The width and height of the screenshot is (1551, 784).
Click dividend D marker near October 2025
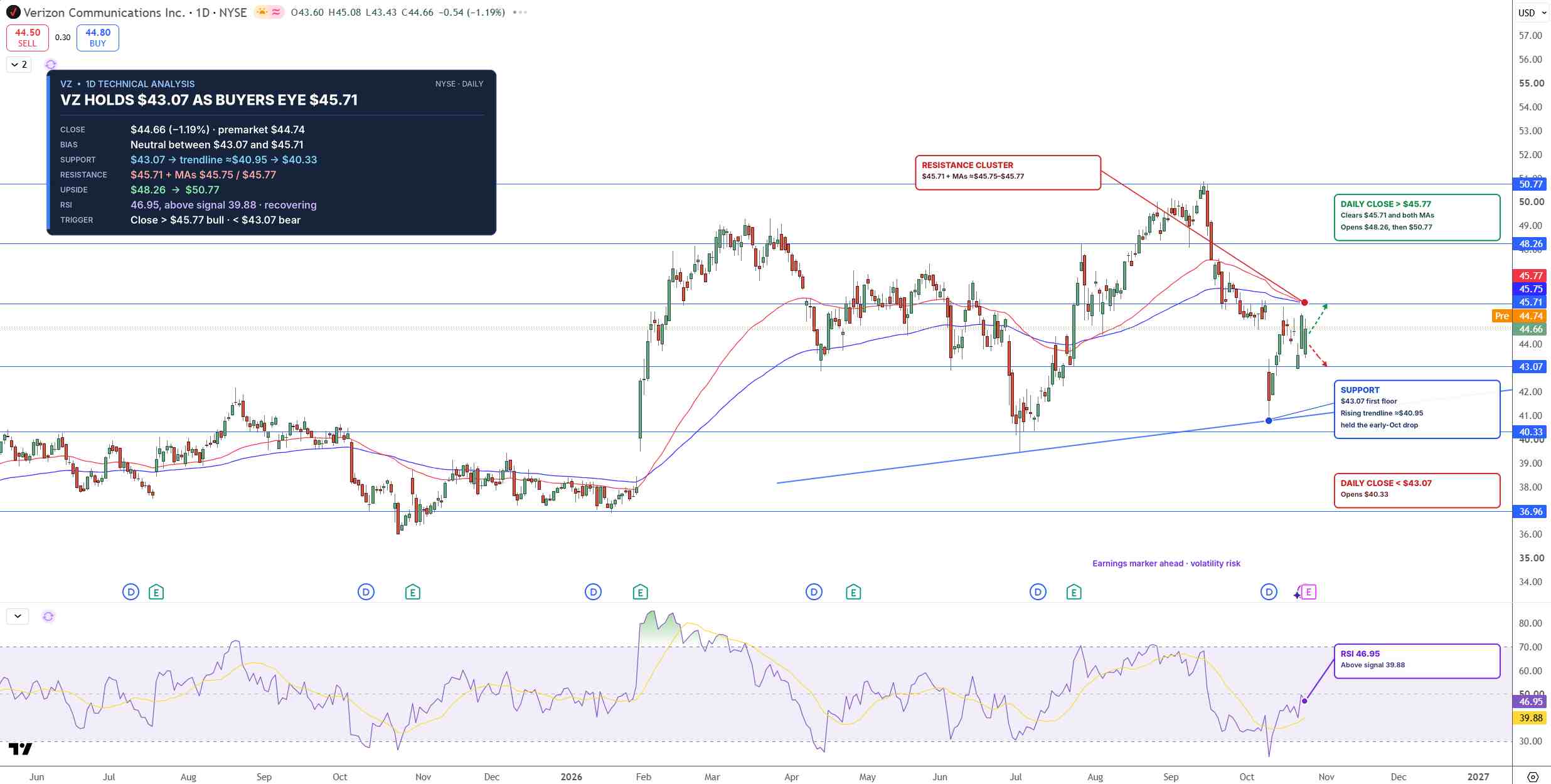coord(366,591)
